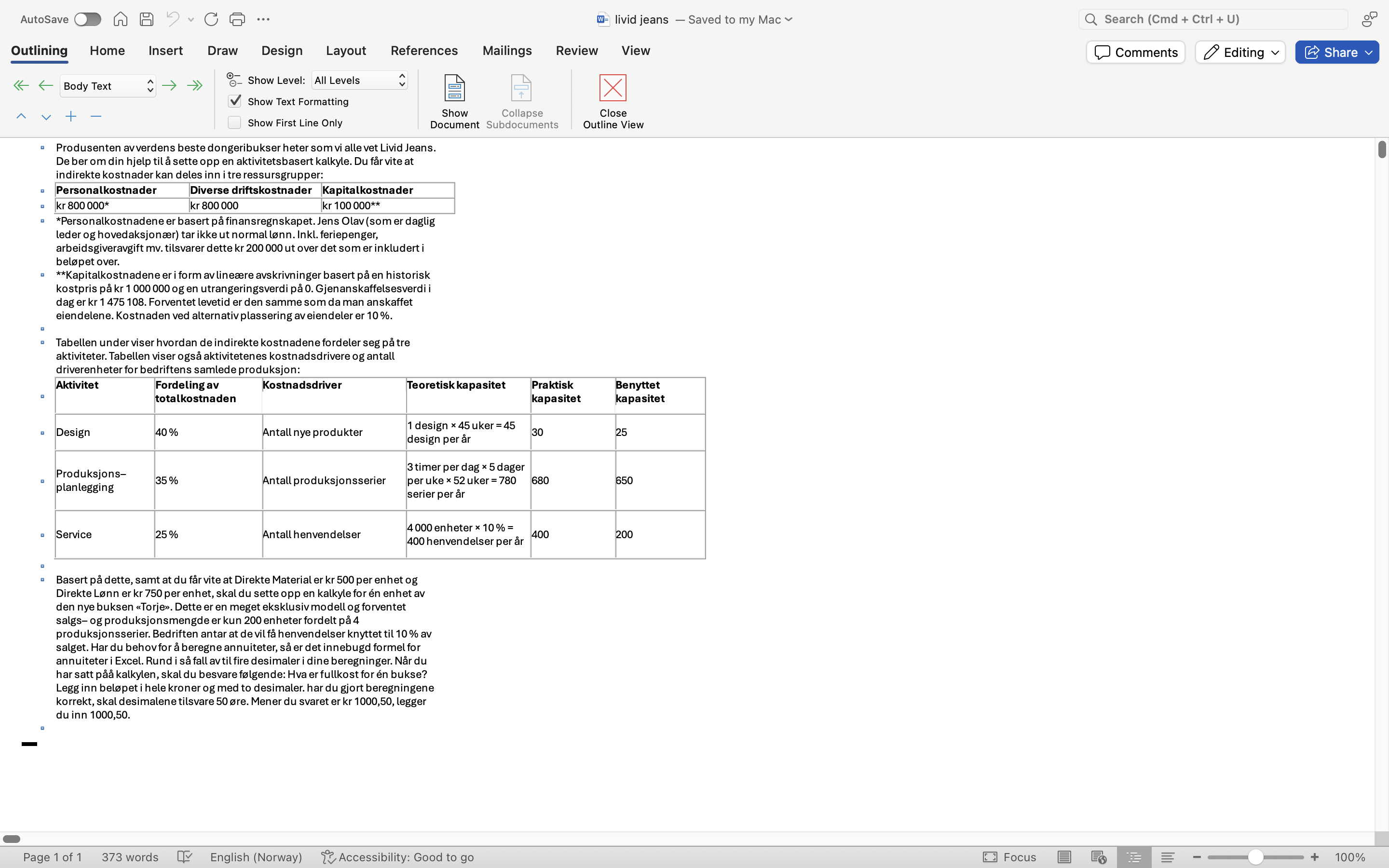Image resolution: width=1389 pixels, height=868 pixels.
Task: Click the Show Document icon
Action: (455, 88)
